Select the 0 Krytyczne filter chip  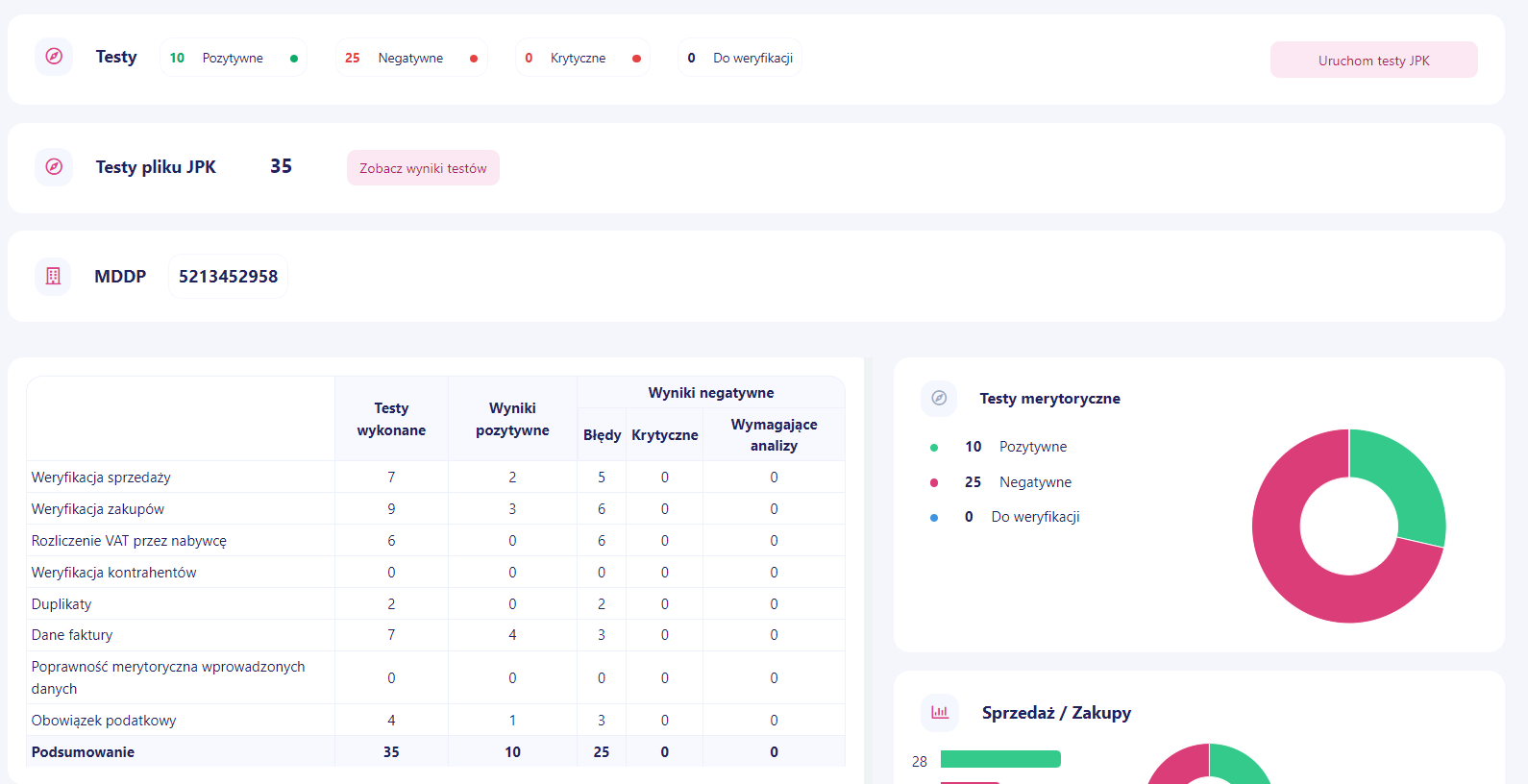tap(582, 58)
